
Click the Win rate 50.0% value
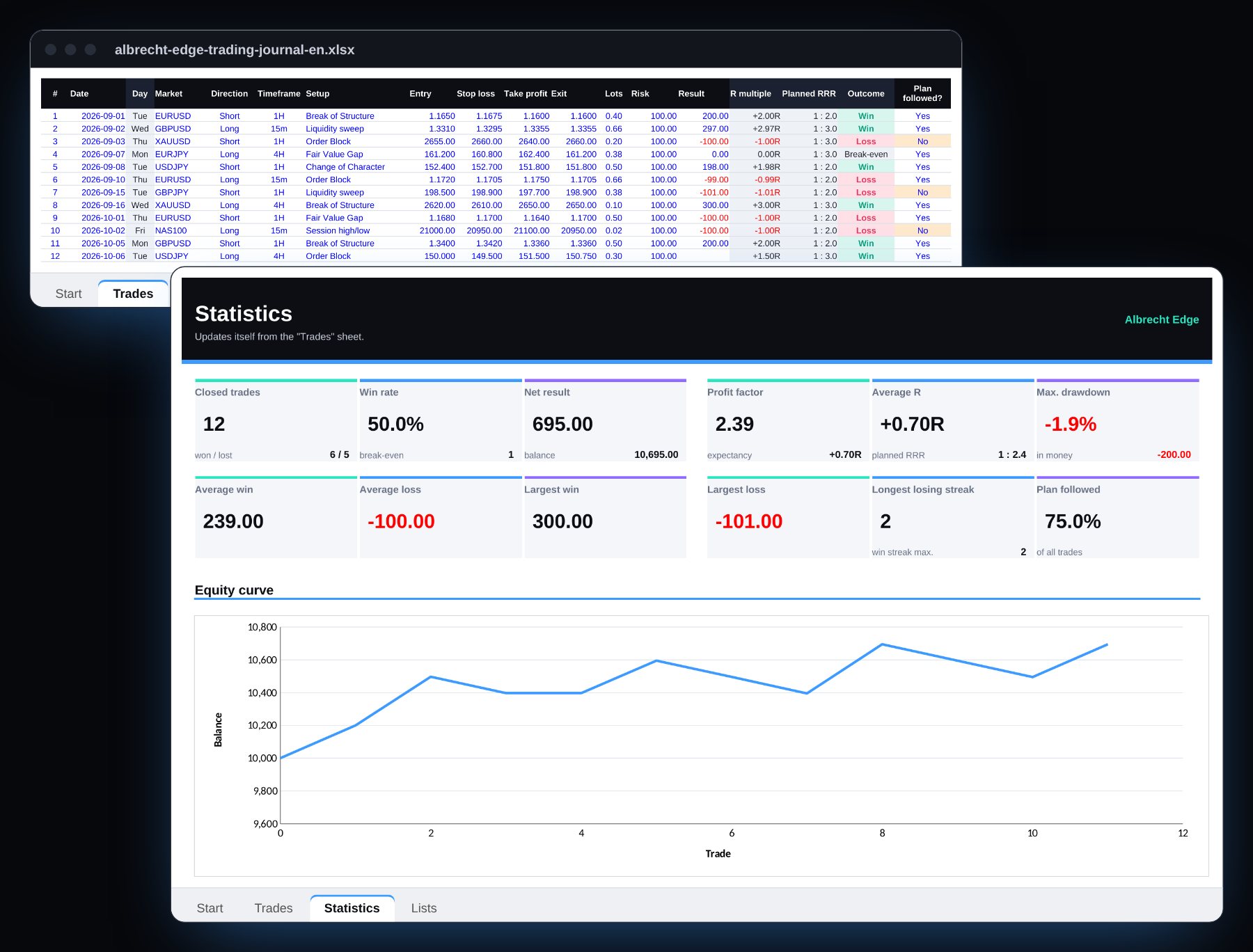click(x=395, y=424)
